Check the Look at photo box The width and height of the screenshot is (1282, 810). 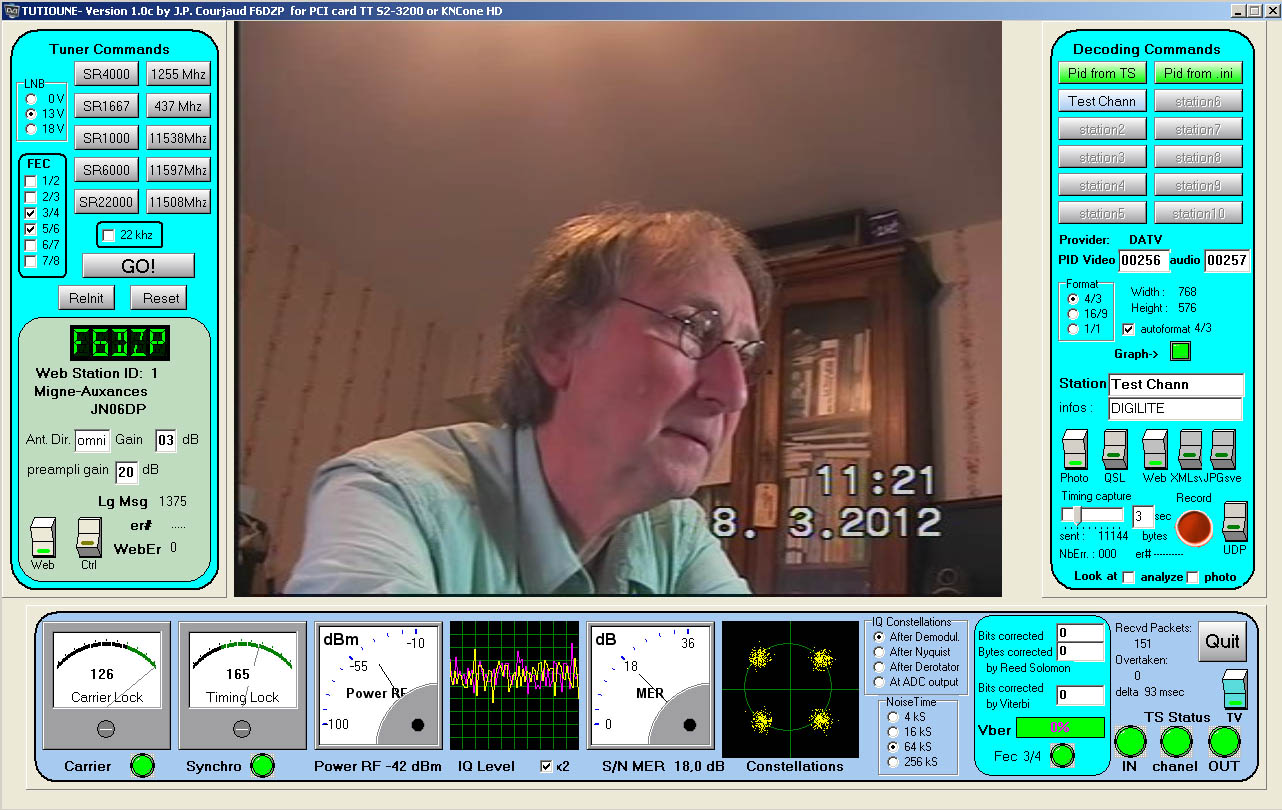click(x=1192, y=577)
